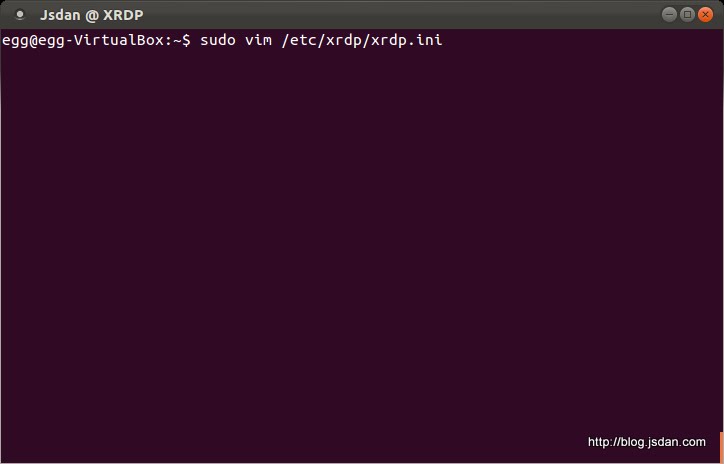724x464 pixels.
Task: Click the username egg before the @ sign
Action: pos(14,40)
